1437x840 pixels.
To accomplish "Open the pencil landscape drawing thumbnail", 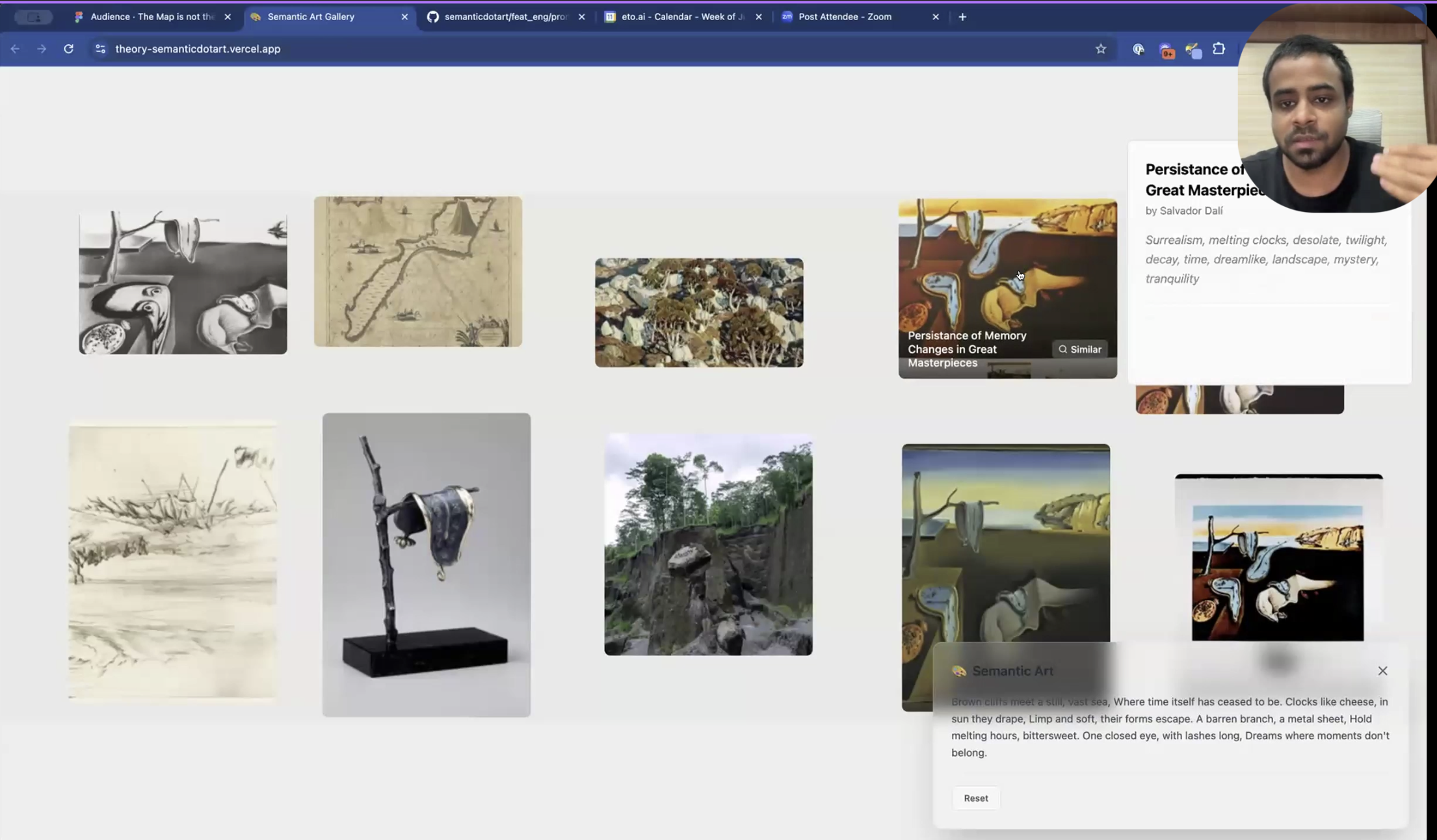I will 172,561.
